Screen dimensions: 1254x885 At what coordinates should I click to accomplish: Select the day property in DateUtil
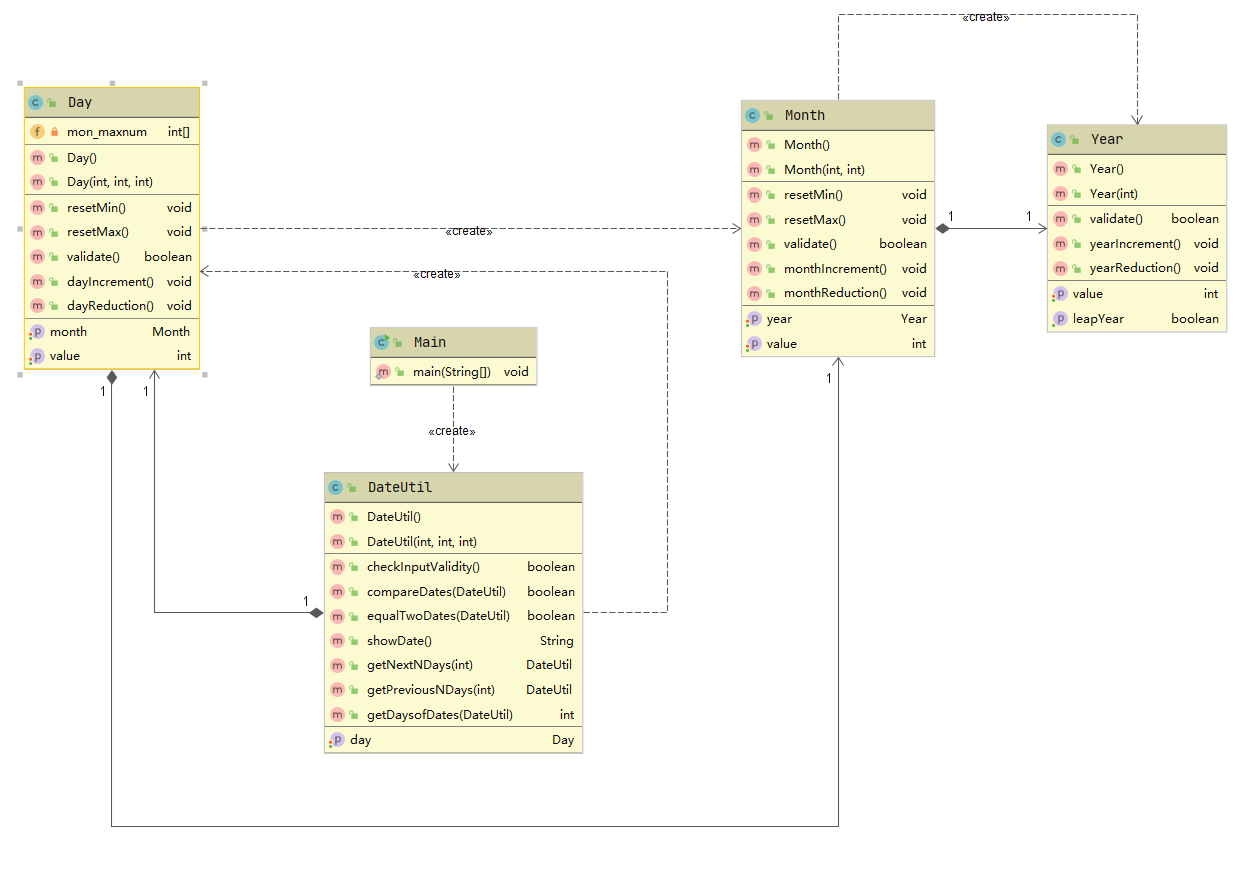click(x=453, y=740)
